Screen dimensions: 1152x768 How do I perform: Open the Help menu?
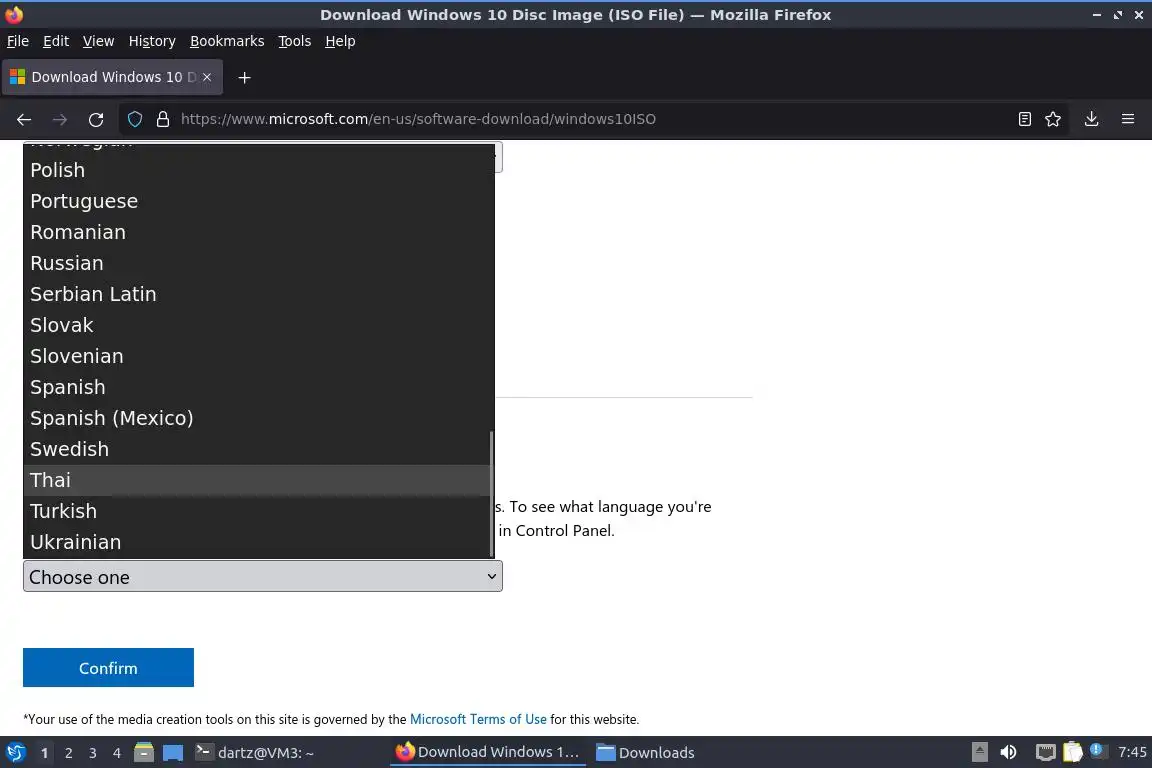[340, 41]
